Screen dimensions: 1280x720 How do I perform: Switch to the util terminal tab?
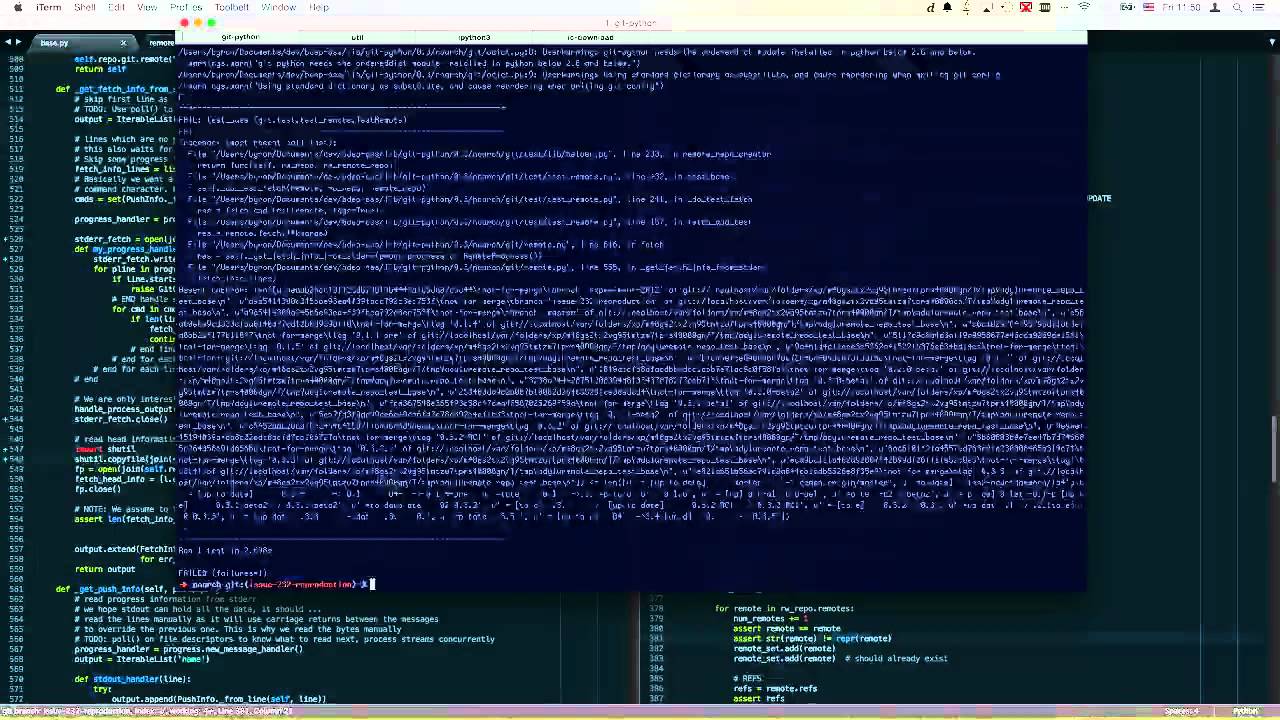click(357, 37)
